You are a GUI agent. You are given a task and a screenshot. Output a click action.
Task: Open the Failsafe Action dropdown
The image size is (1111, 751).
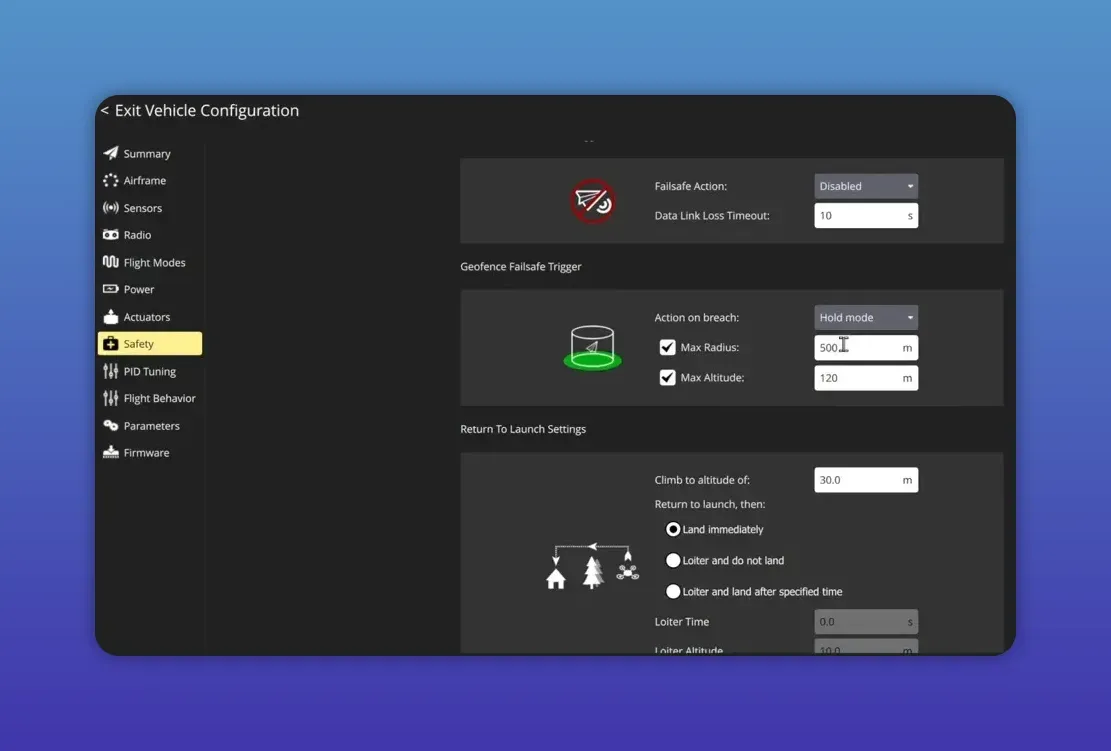point(865,185)
